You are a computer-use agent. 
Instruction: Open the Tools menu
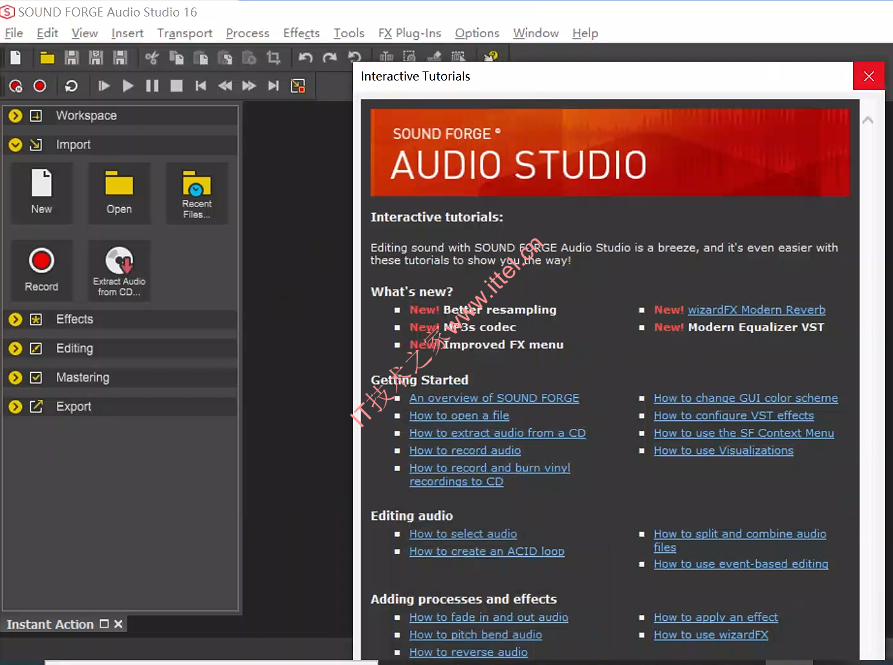[x=349, y=33]
